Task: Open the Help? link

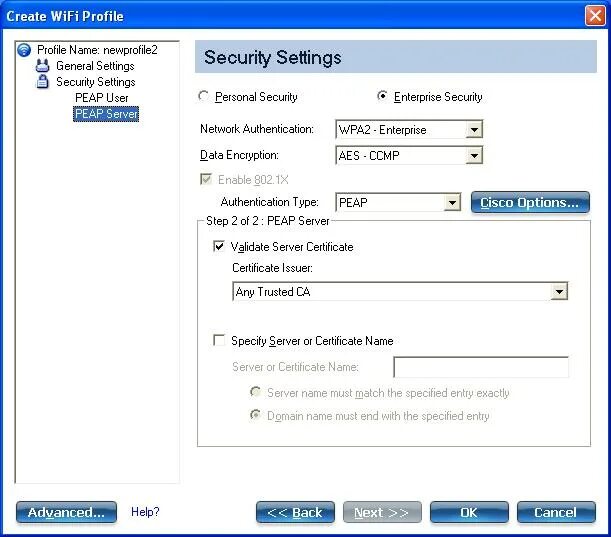Action: point(145,512)
